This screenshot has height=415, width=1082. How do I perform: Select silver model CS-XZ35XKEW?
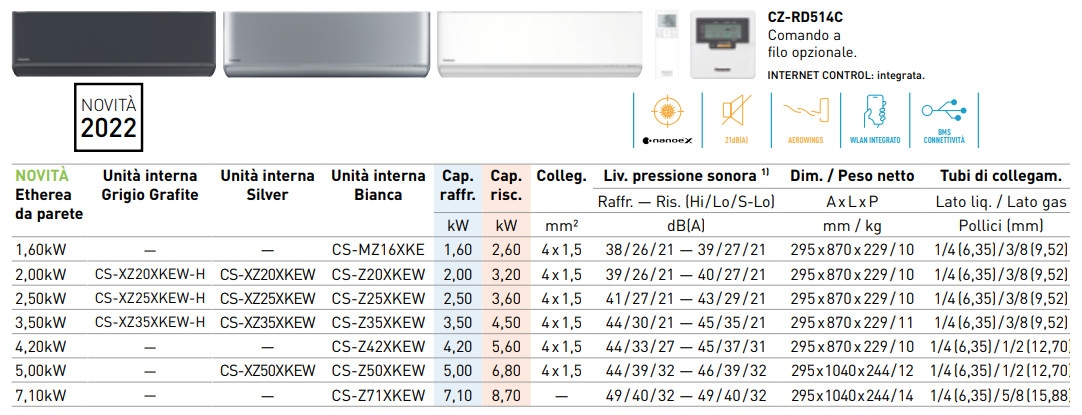click(x=268, y=322)
